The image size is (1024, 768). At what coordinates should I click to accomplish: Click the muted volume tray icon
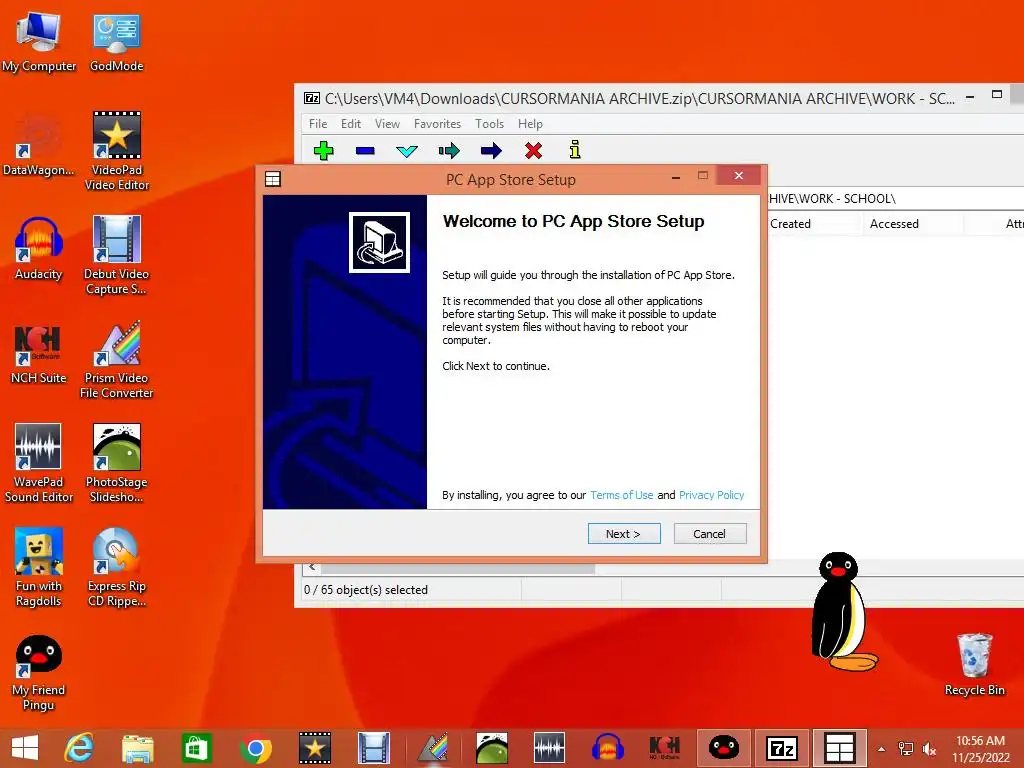pos(929,749)
